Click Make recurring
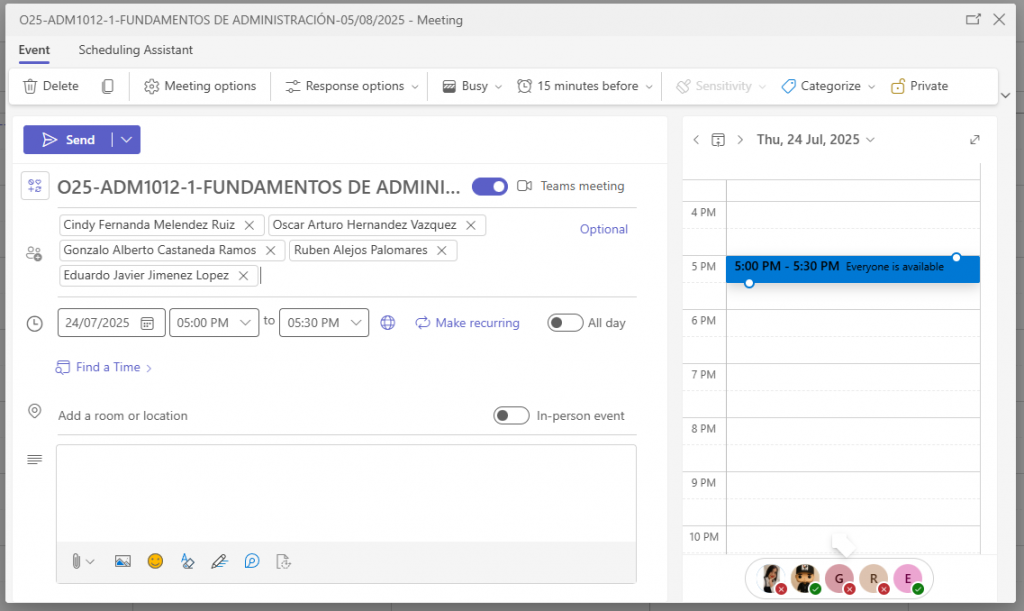Screen dimensions: 1024x611 pos(468,322)
